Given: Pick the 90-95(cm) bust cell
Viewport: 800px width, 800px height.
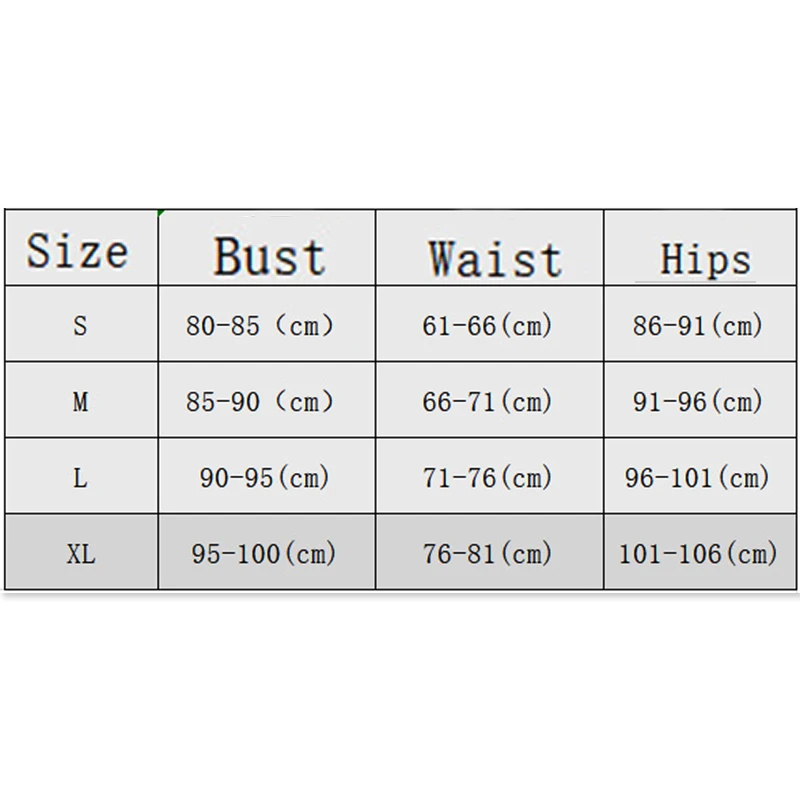Looking at the screenshot, I should pyautogui.click(x=264, y=477).
